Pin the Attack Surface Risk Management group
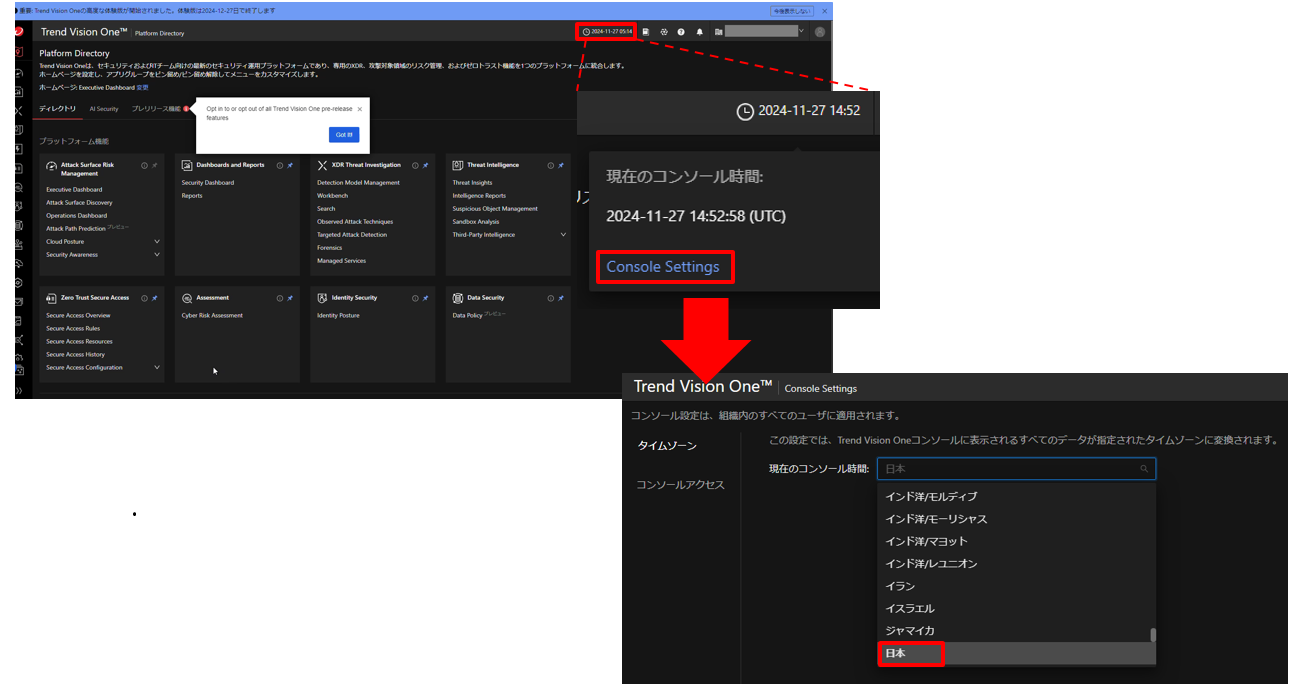This screenshot has height=688, width=1290. (x=155, y=165)
